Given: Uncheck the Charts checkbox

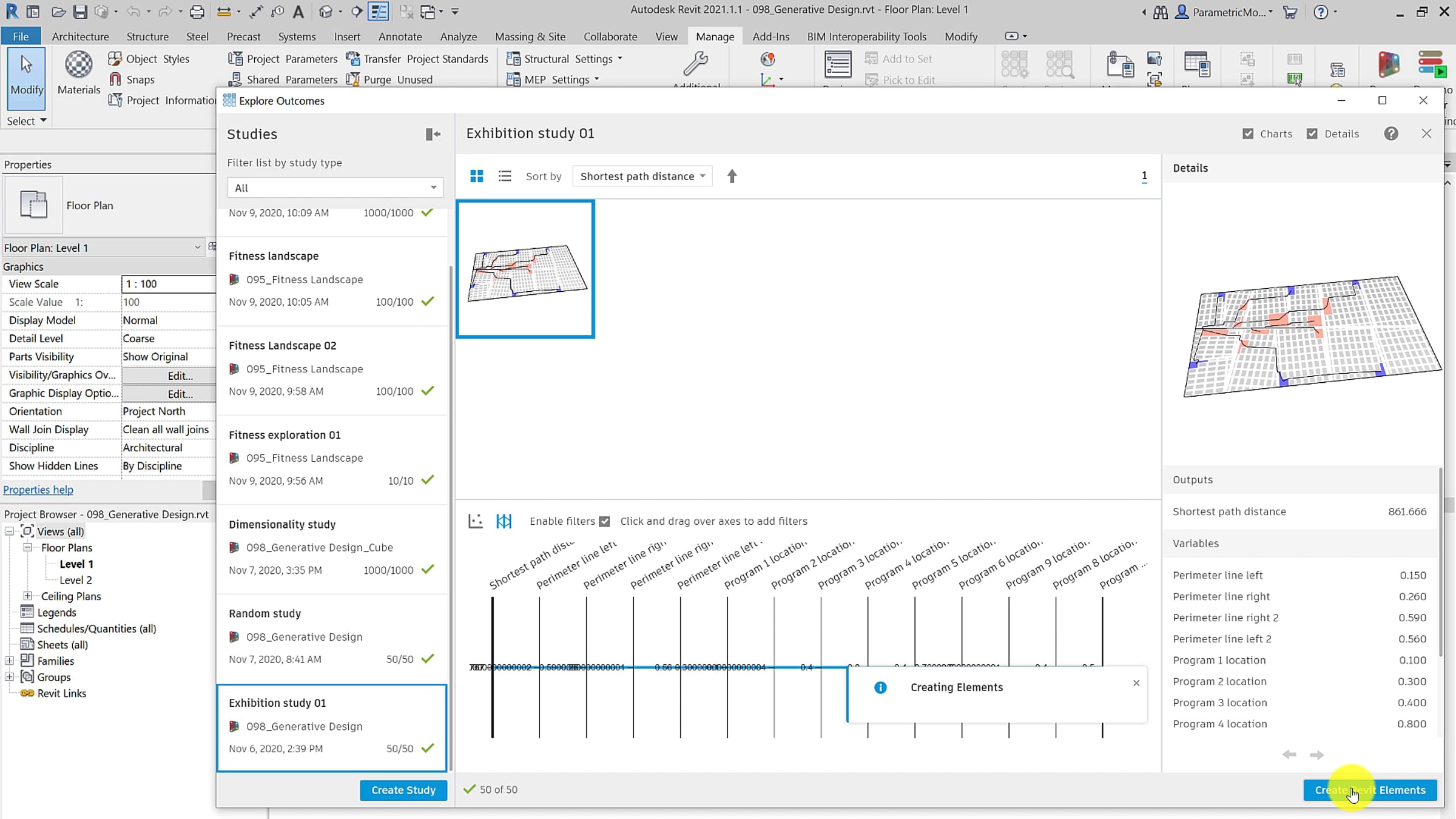Looking at the screenshot, I should [x=1248, y=134].
